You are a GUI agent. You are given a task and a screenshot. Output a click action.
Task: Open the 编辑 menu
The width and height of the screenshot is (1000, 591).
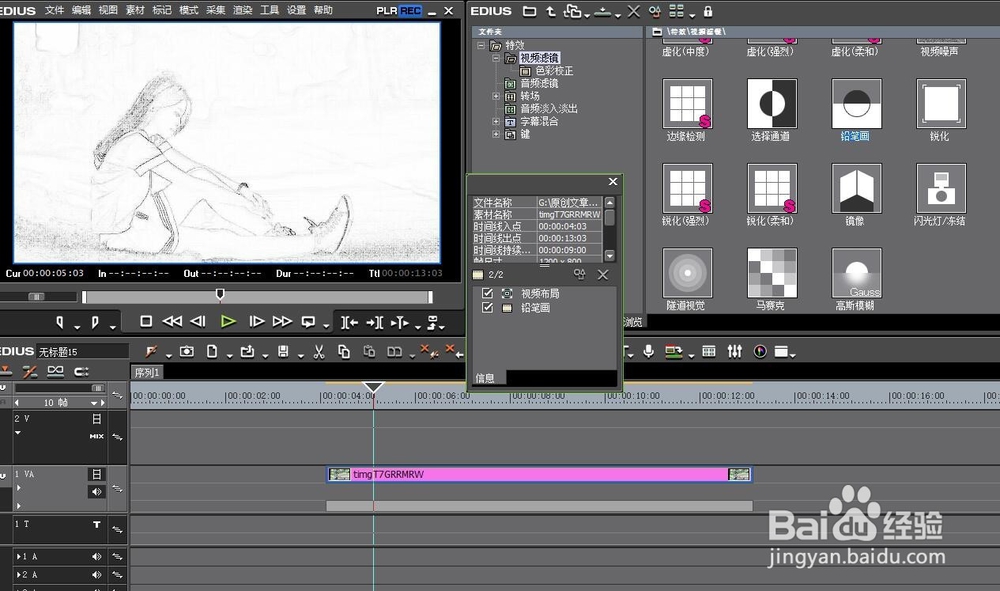pyautogui.click(x=81, y=10)
